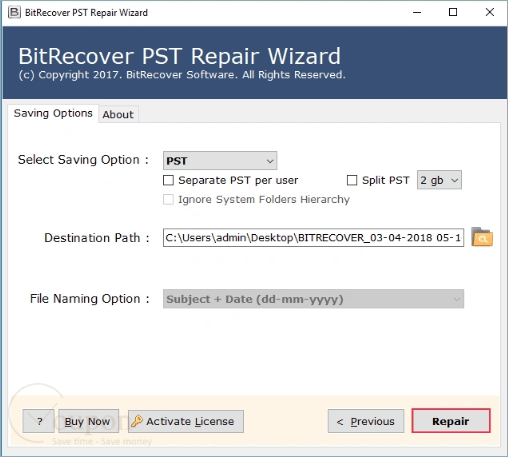The width and height of the screenshot is (508, 457).
Task: Close the BitRecover PST Repair Wizard window
Action: 490,13
